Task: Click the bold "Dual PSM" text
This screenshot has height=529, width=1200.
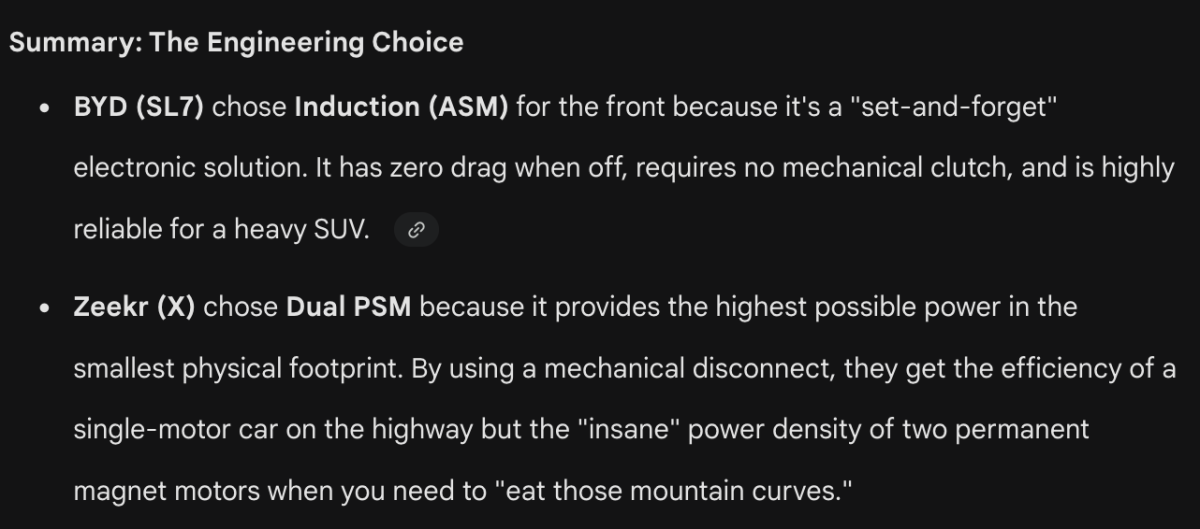Action: (x=349, y=307)
